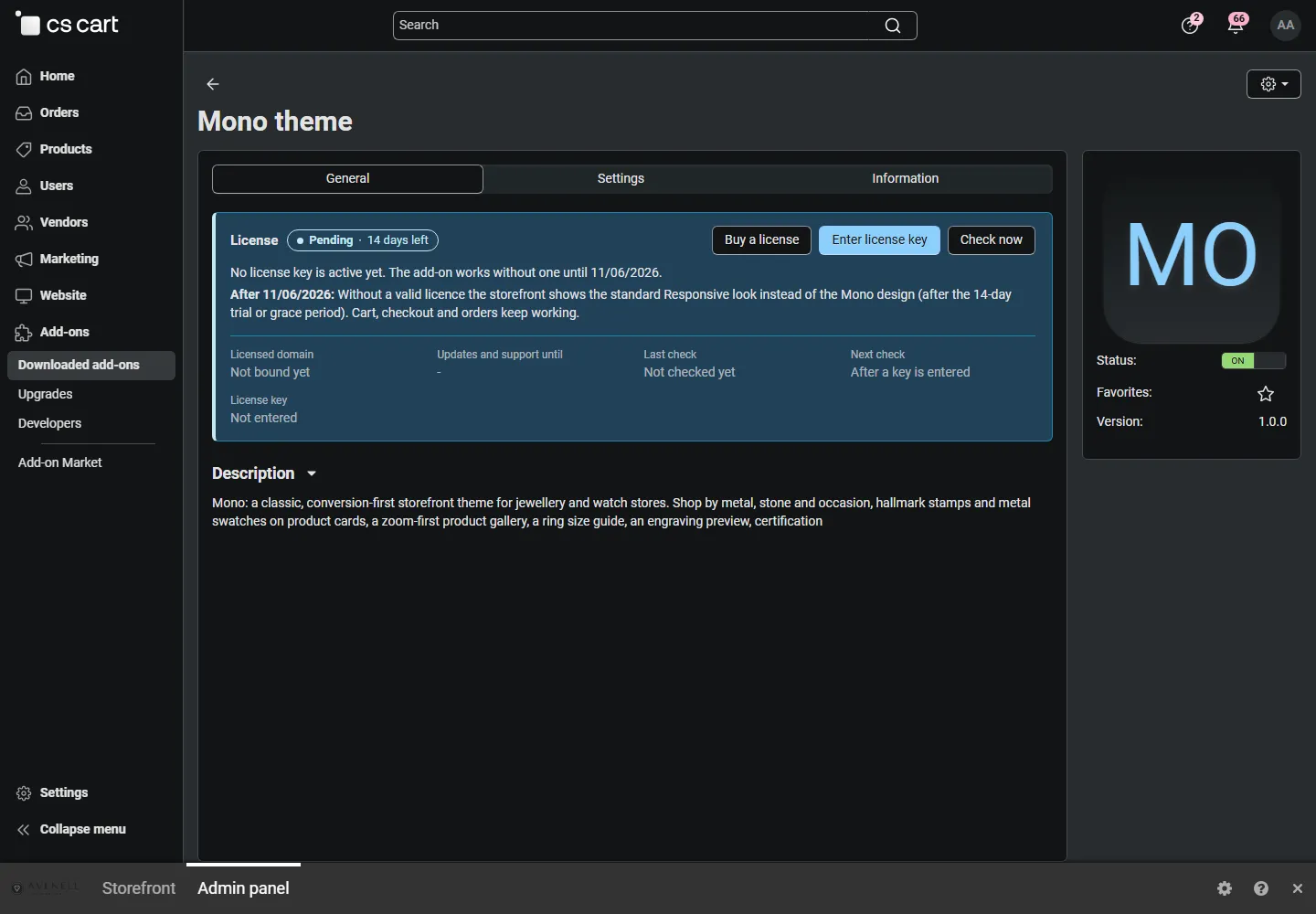Collapse the Description section
This screenshot has height=914, width=1316.
[x=264, y=473]
